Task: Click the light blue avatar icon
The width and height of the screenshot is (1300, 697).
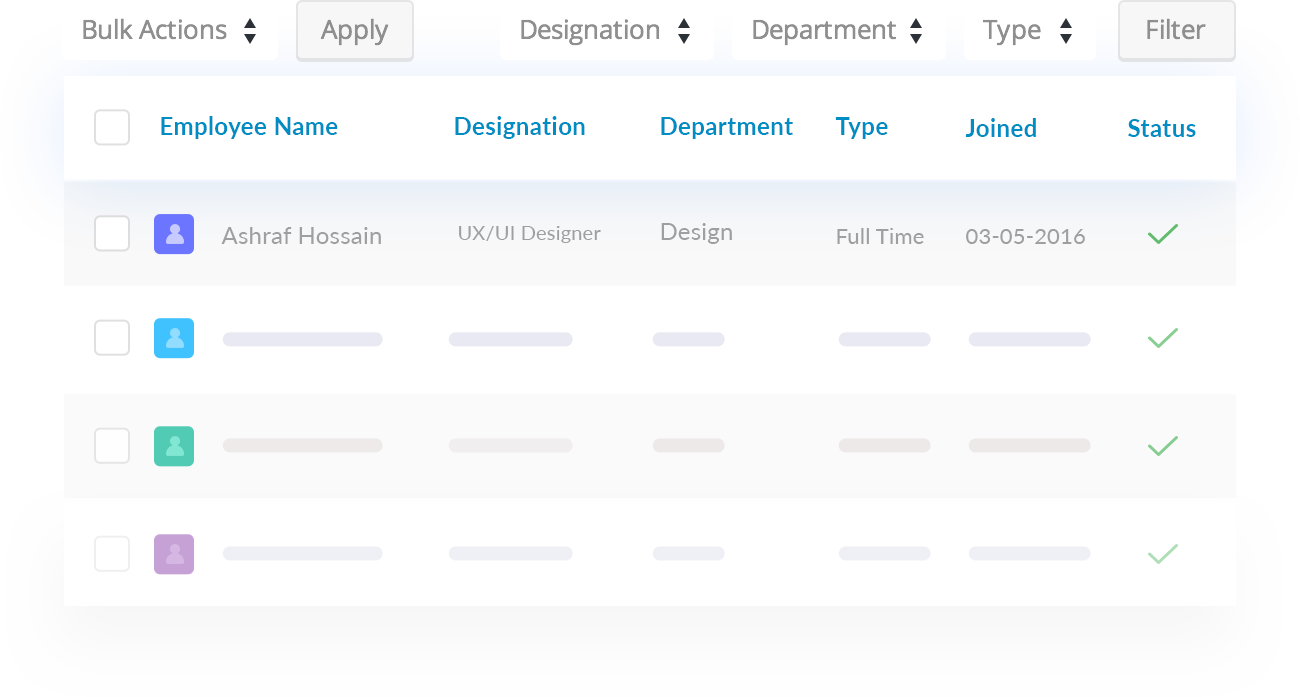Action: click(174, 338)
